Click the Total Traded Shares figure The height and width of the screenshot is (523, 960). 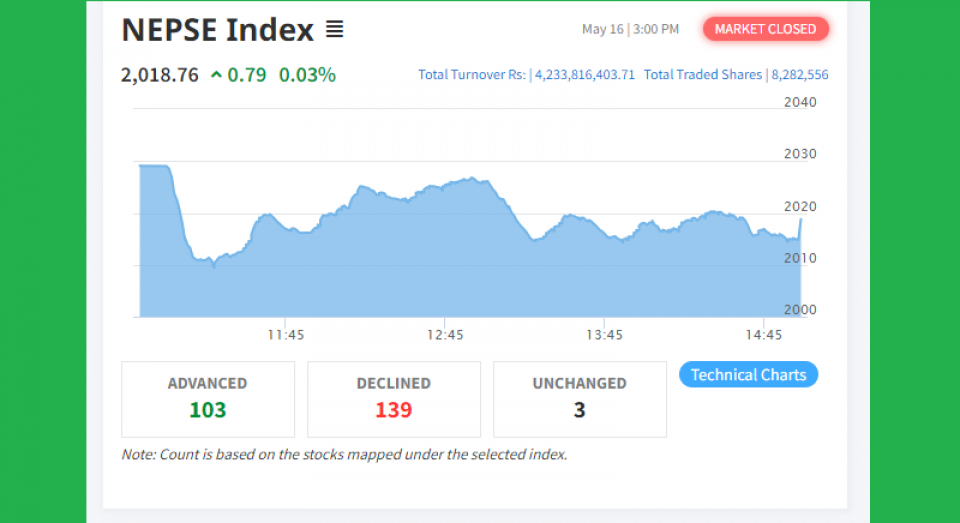click(x=799, y=75)
